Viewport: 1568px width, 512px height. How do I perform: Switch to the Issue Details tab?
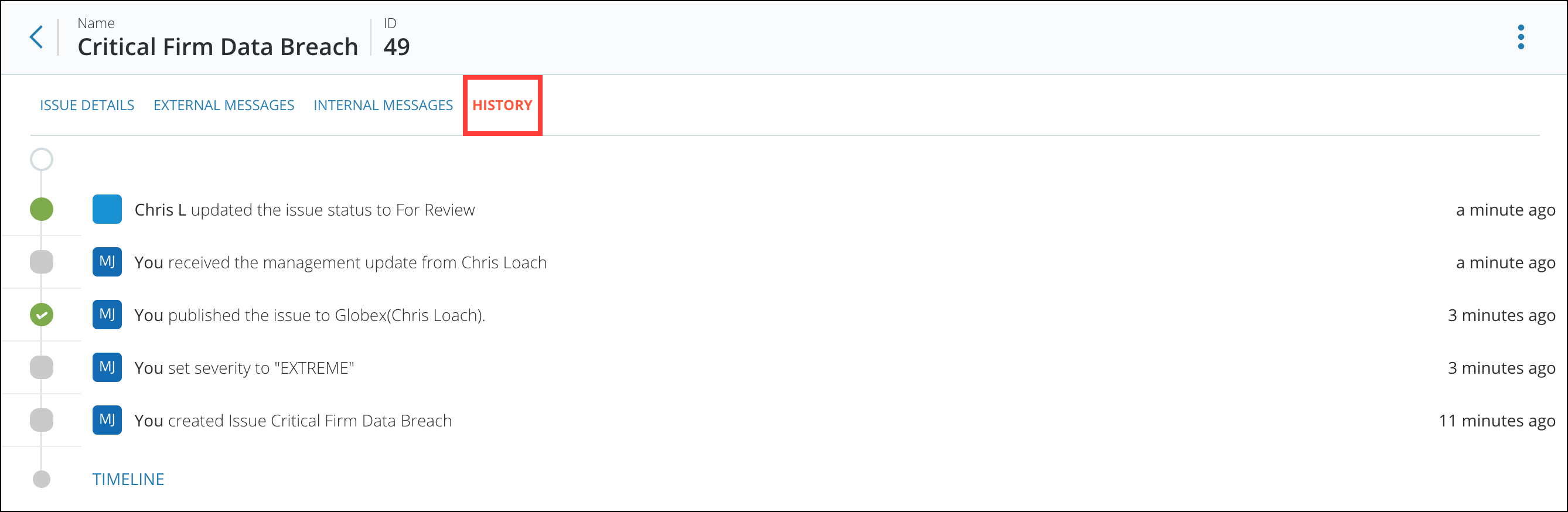coord(87,105)
